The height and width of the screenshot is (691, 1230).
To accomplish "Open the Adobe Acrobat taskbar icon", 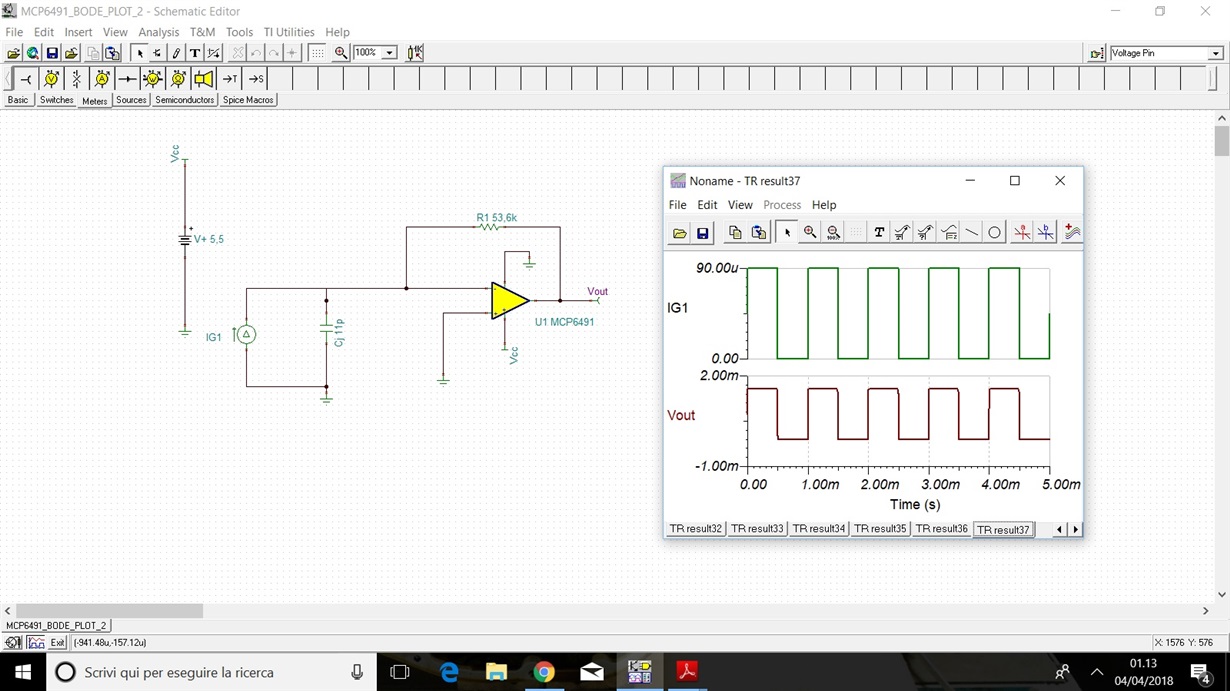I will pyautogui.click(x=687, y=672).
